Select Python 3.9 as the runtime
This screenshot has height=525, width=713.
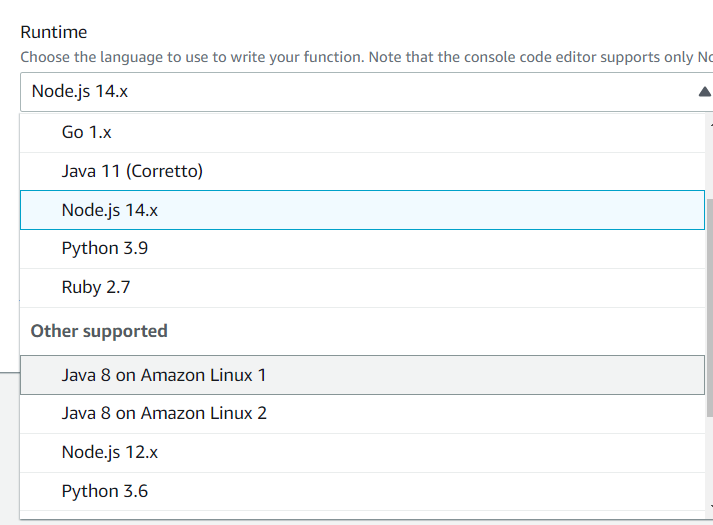(x=105, y=248)
